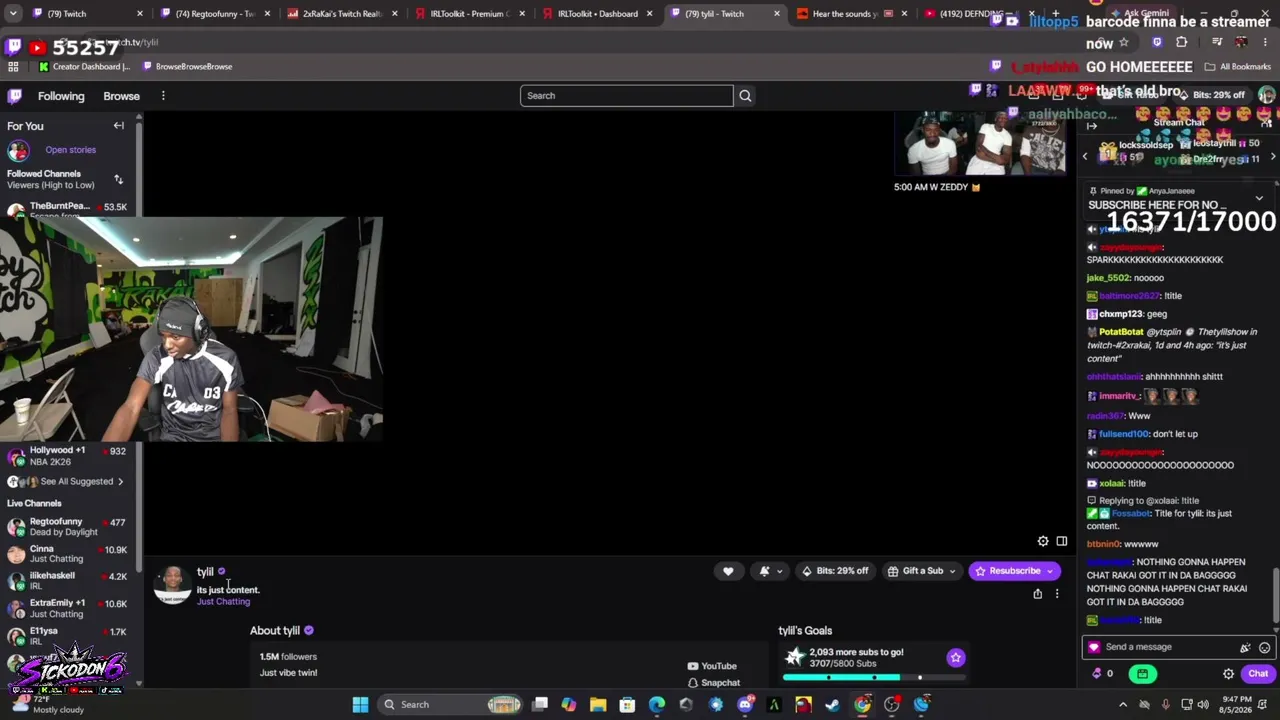Click the Twitch logo home icon
The height and width of the screenshot is (720, 1280).
click(15, 96)
